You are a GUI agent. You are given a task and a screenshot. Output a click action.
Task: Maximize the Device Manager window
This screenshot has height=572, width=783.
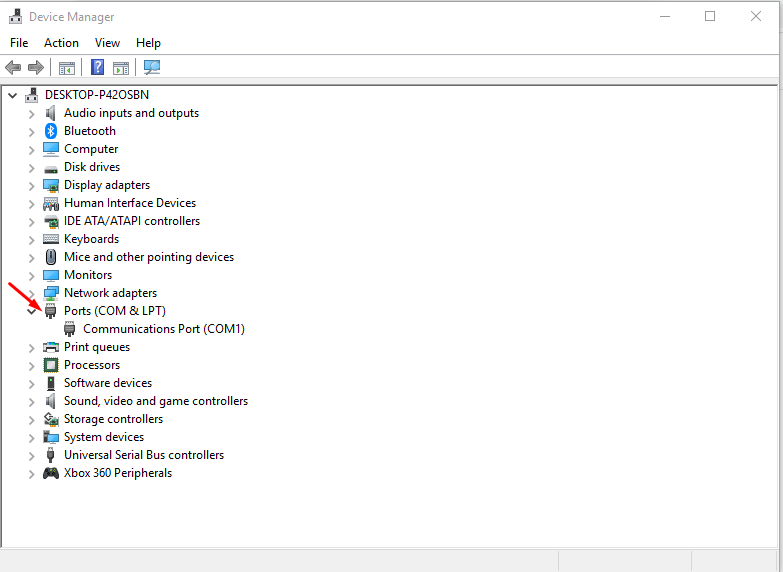(710, 16)
